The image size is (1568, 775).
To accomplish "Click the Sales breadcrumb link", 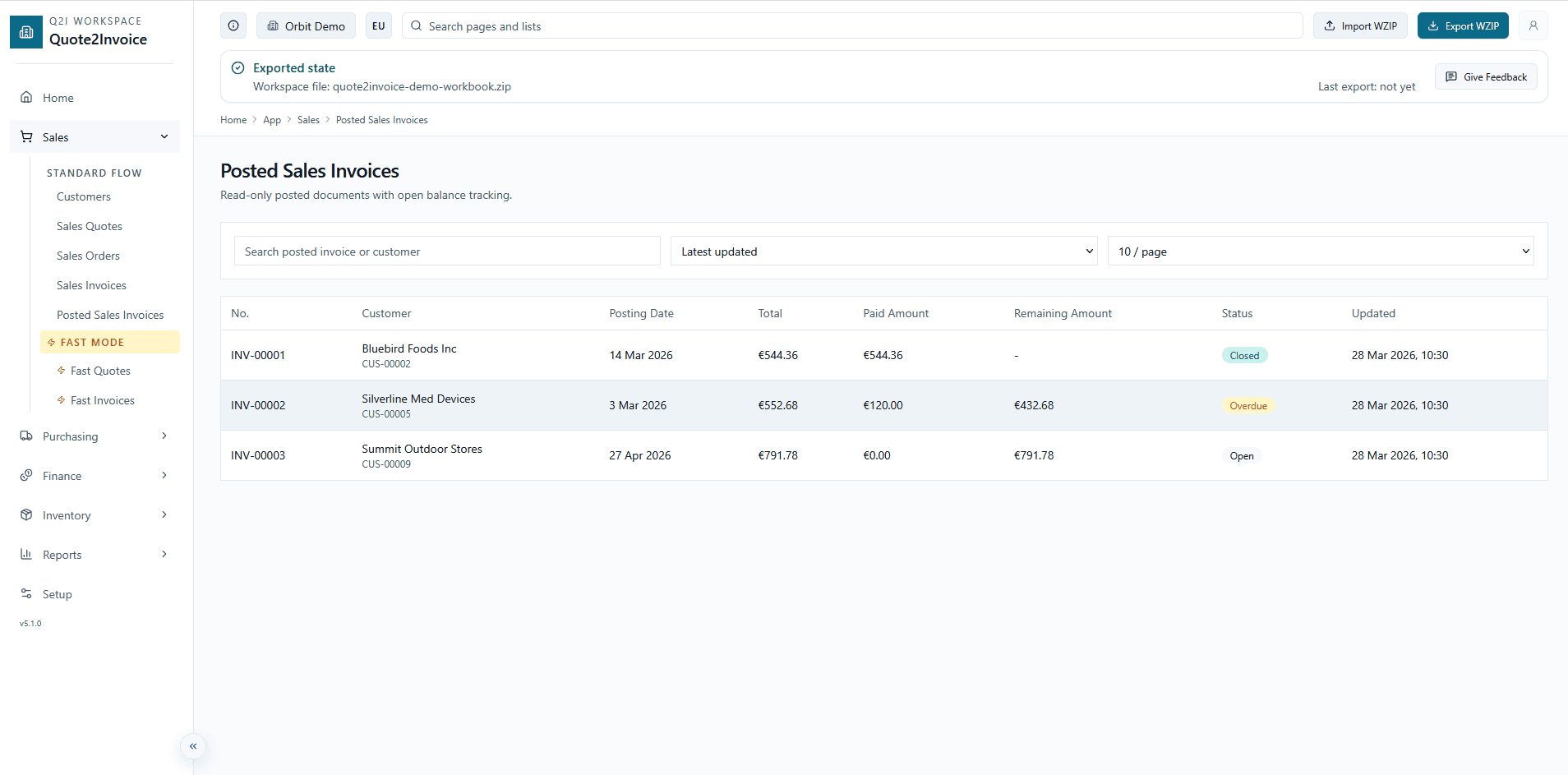I will click(x=308, y=120).
